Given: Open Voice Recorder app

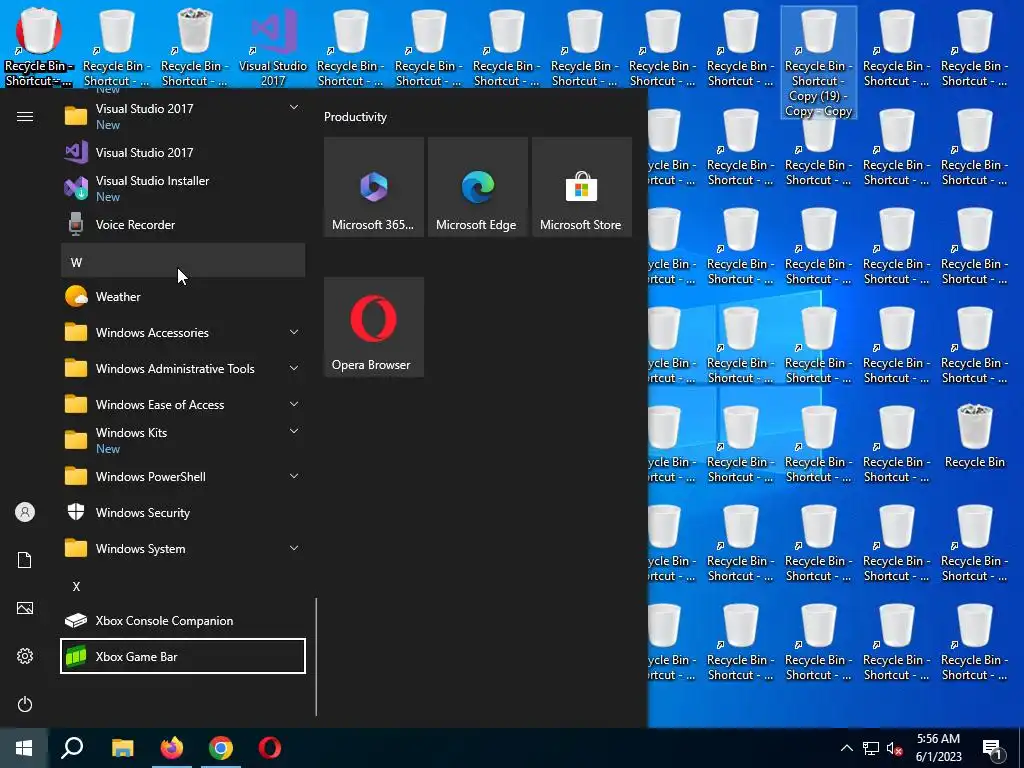Looking at the screenshot, I should click(x=183, y=225).
